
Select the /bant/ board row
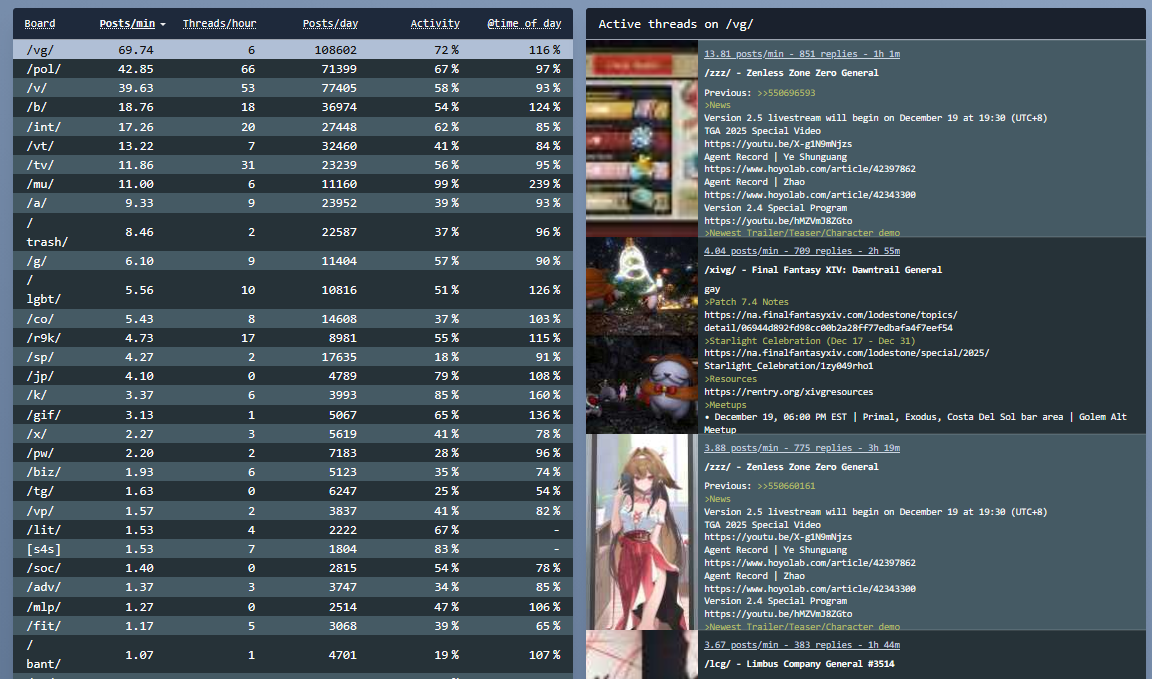click(x=292, y=655)
